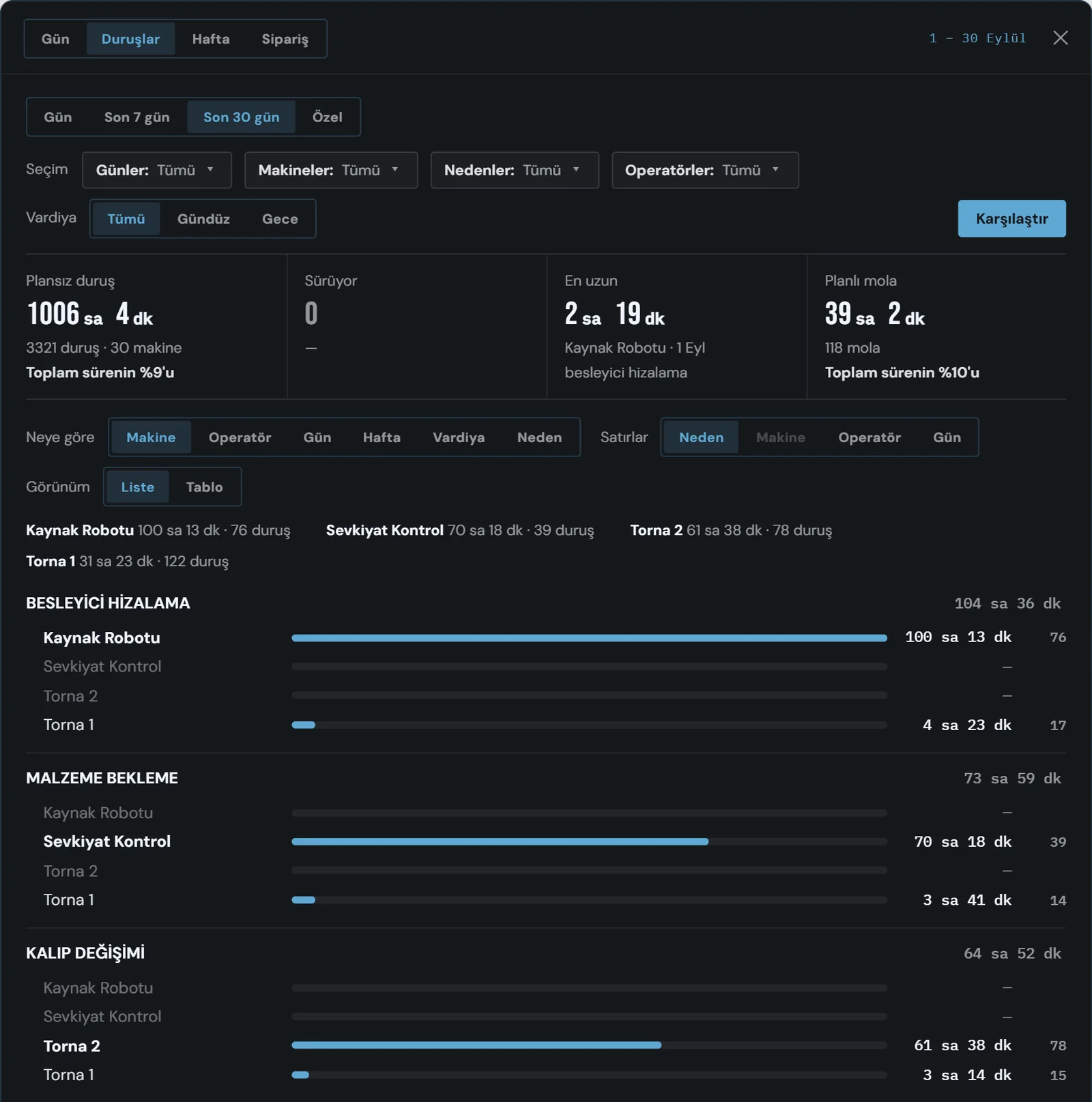Viewport: 1092px width, 1102px height.
Task: Click the Karşılaştır button
Action: click(x=1011, y=218)
